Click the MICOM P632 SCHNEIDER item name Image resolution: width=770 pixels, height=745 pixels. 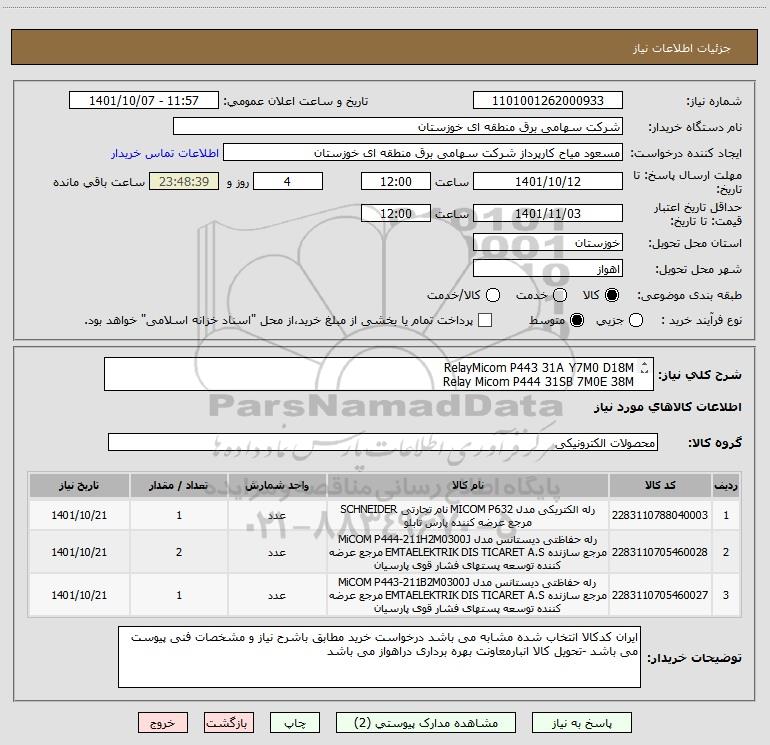click(468, 516)
